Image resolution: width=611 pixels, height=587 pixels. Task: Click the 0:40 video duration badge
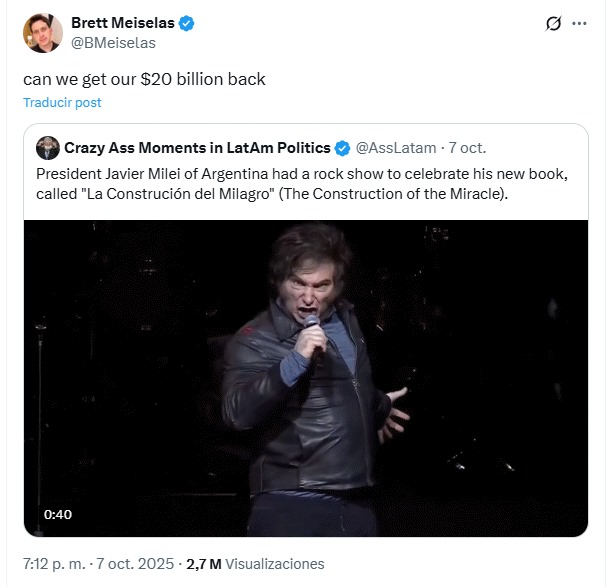coord(58,514)
